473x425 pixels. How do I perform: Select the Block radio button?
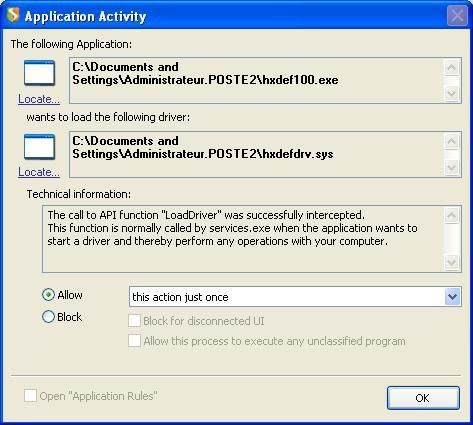tap(48, 316)
